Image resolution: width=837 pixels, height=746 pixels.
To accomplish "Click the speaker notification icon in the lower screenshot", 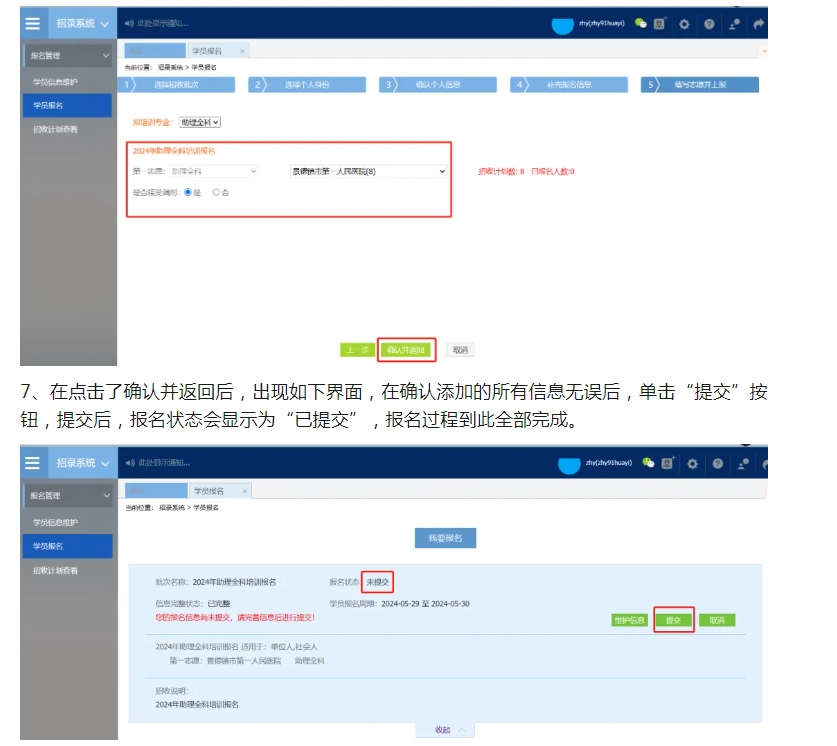I will pos(130,463).
